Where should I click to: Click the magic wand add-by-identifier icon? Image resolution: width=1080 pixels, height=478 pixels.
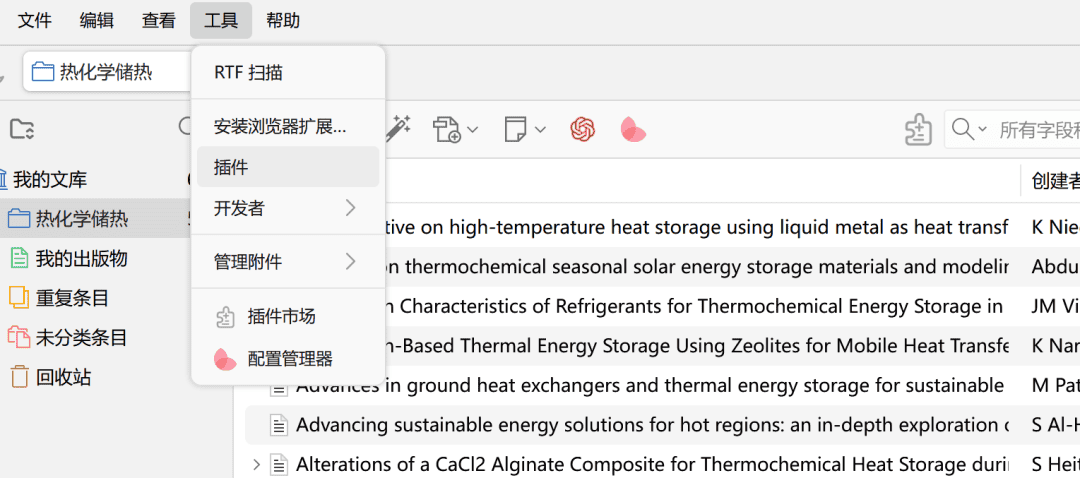click(400, 128)
